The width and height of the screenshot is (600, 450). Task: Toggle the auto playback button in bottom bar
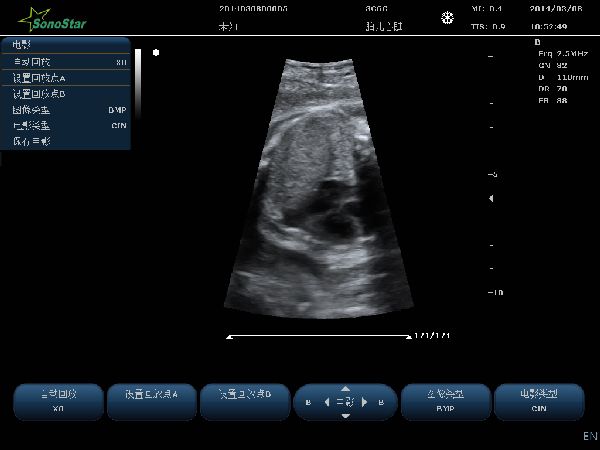[58, 401]
